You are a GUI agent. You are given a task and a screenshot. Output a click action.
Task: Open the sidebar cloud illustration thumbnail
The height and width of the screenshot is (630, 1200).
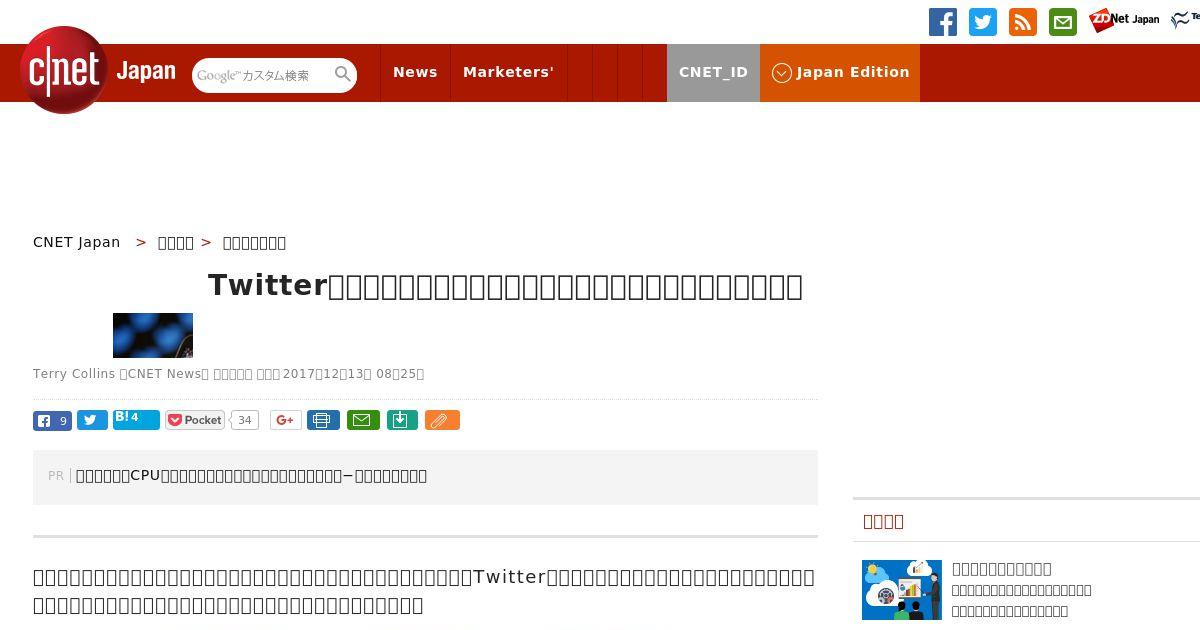[x=902, y=590]
